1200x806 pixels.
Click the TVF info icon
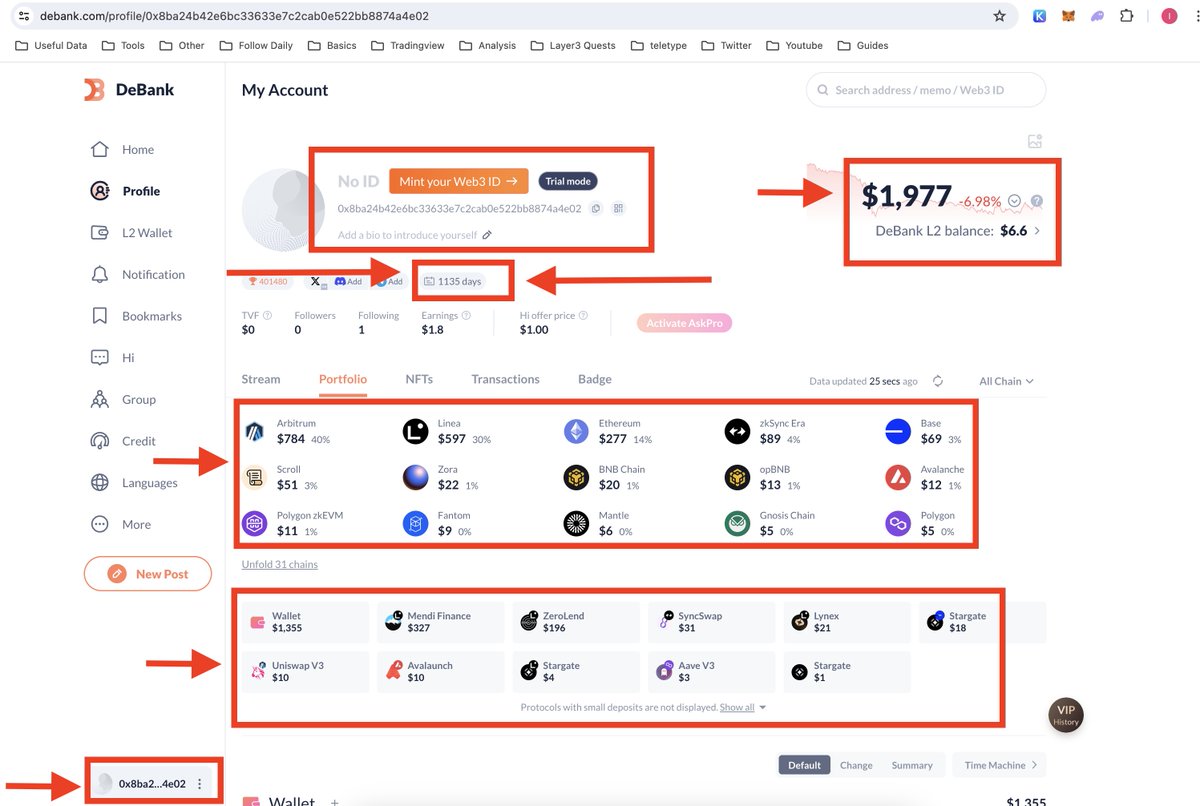coord(267,316)
